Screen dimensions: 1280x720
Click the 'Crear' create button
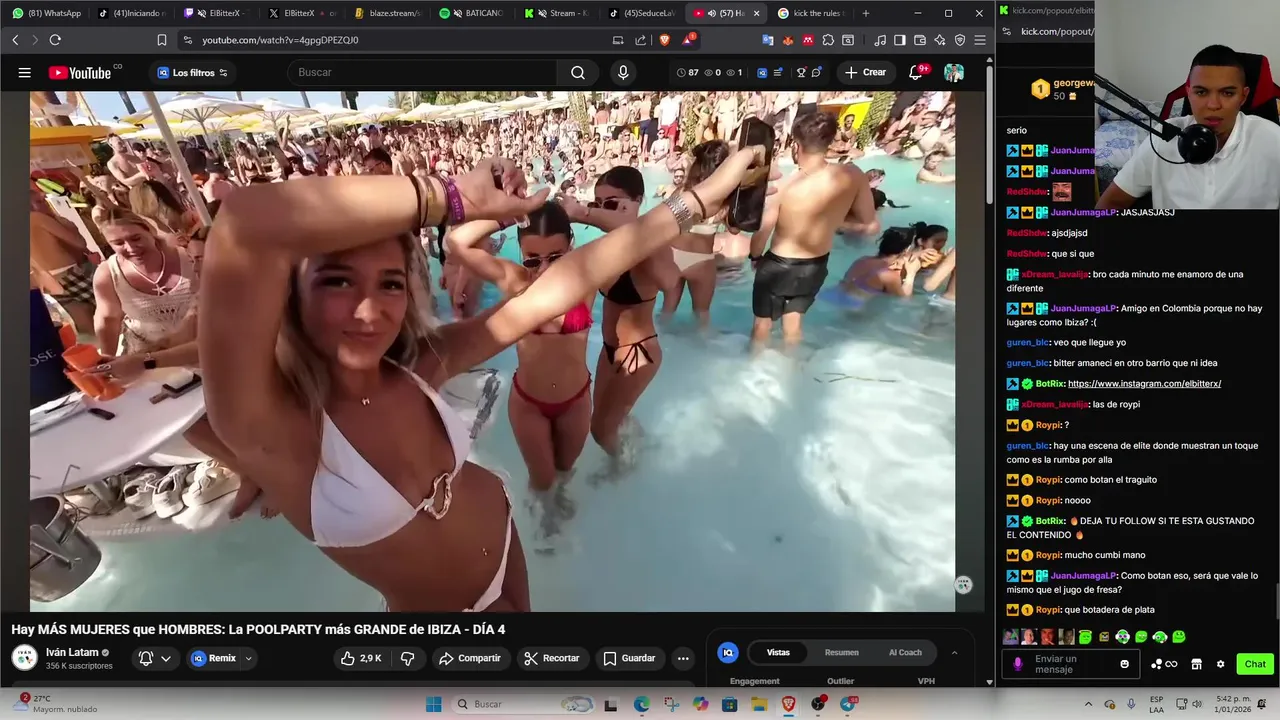865,72
